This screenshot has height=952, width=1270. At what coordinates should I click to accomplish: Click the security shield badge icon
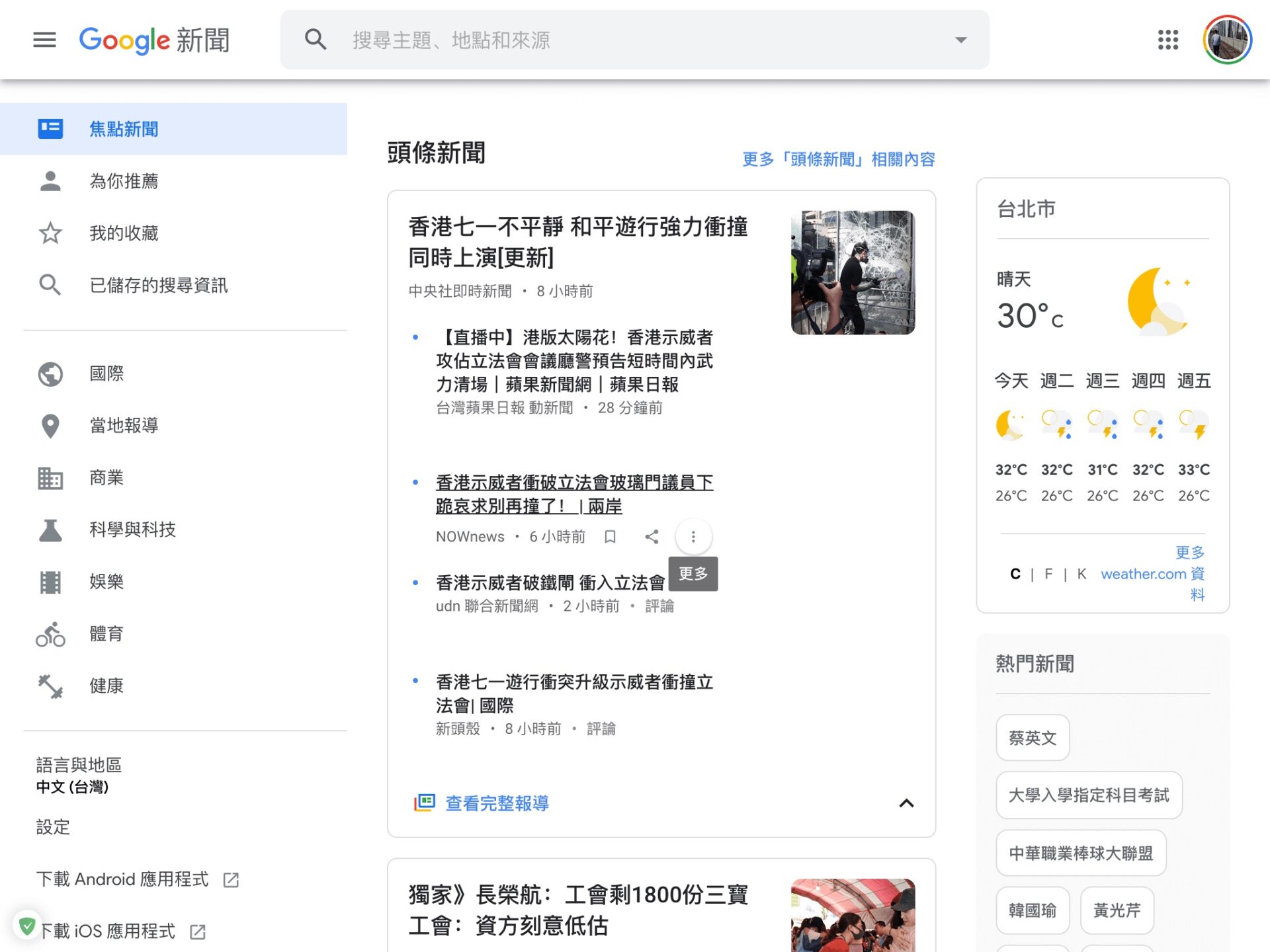tap(27, 926)
